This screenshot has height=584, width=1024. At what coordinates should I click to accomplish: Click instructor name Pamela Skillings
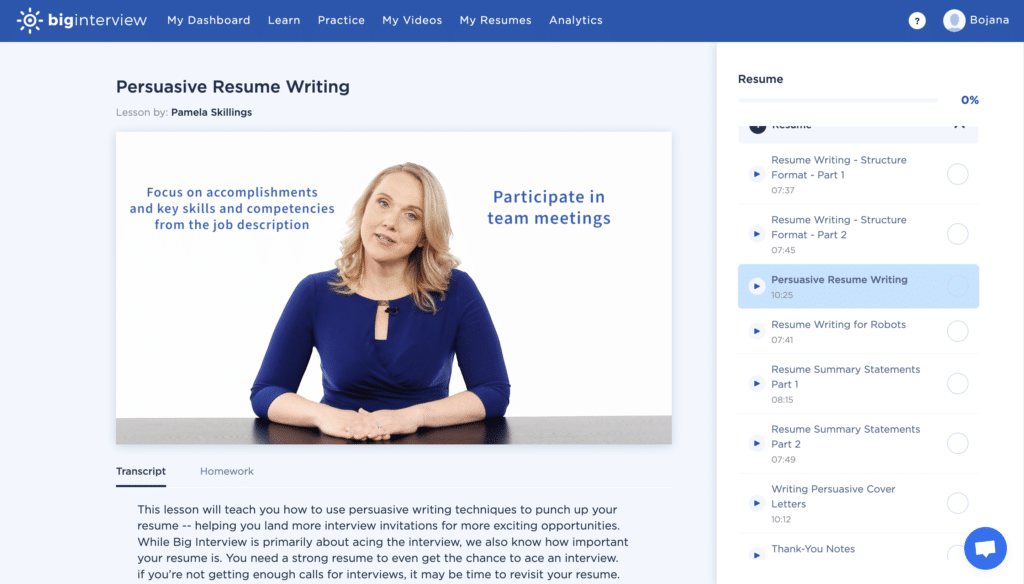[211, 112]
